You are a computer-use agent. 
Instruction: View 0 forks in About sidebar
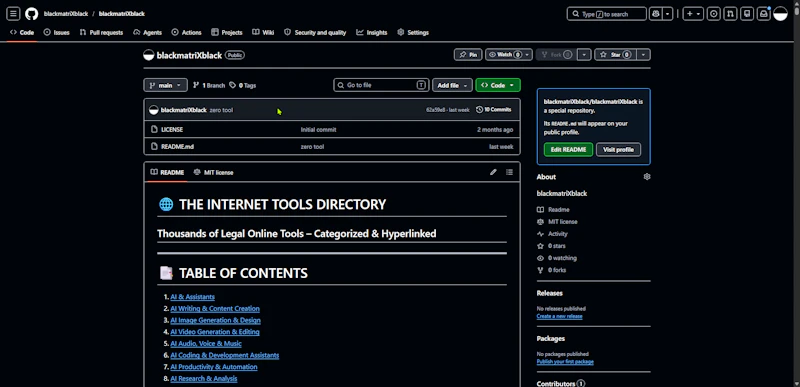(552, 270)
